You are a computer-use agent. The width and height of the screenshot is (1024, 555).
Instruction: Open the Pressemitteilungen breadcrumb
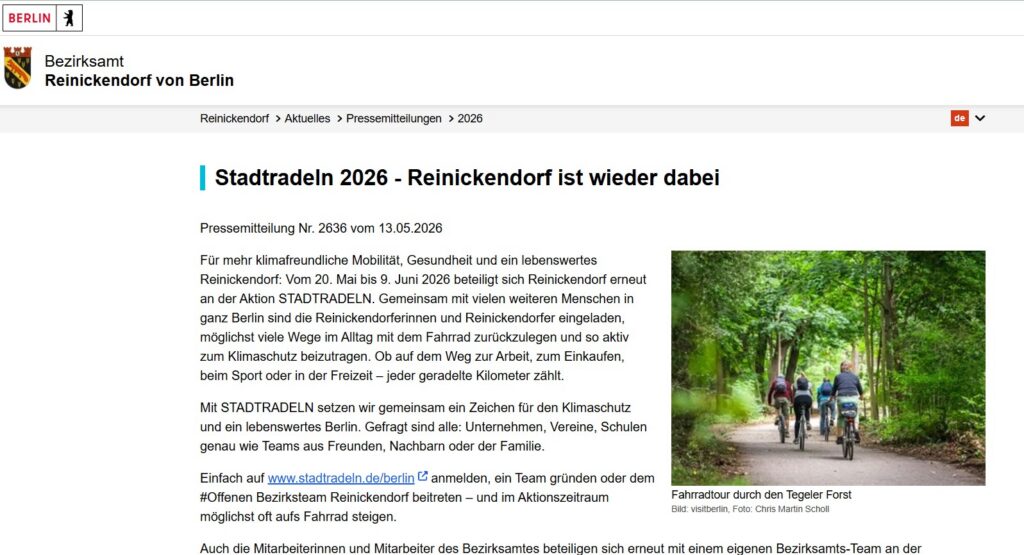coord(394,118)
